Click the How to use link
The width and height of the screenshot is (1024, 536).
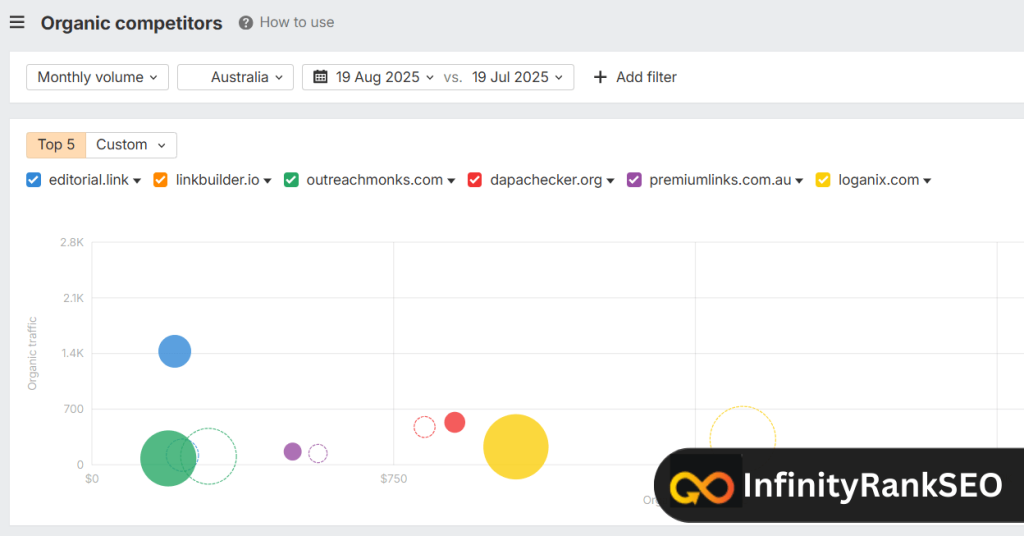[x=297, y=22]
